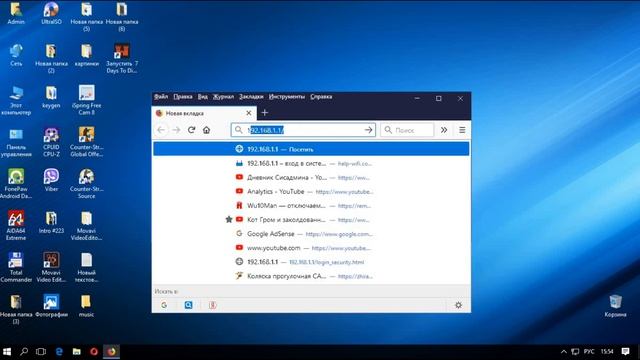The image size is (640, 360).
Task: Select the Total Commander desktop icon
Action: coord(16,268)
